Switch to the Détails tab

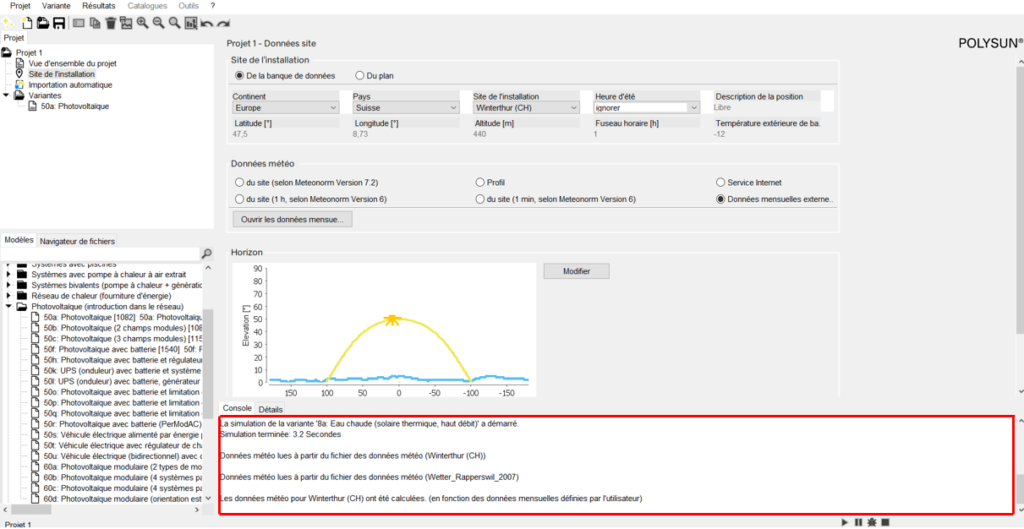(270, 409)
